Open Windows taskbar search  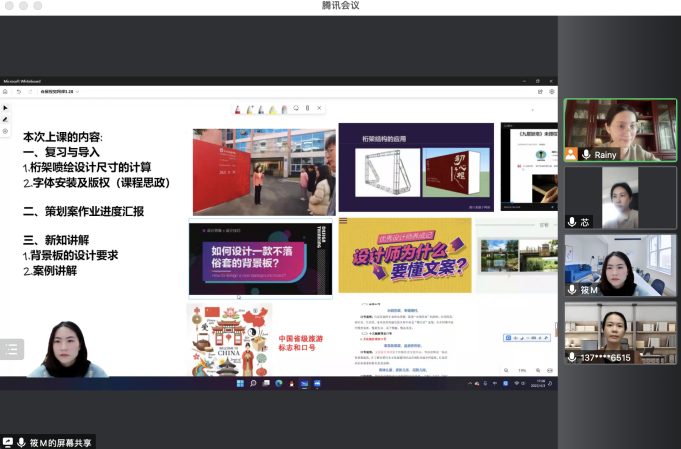(x=253, y=383)
